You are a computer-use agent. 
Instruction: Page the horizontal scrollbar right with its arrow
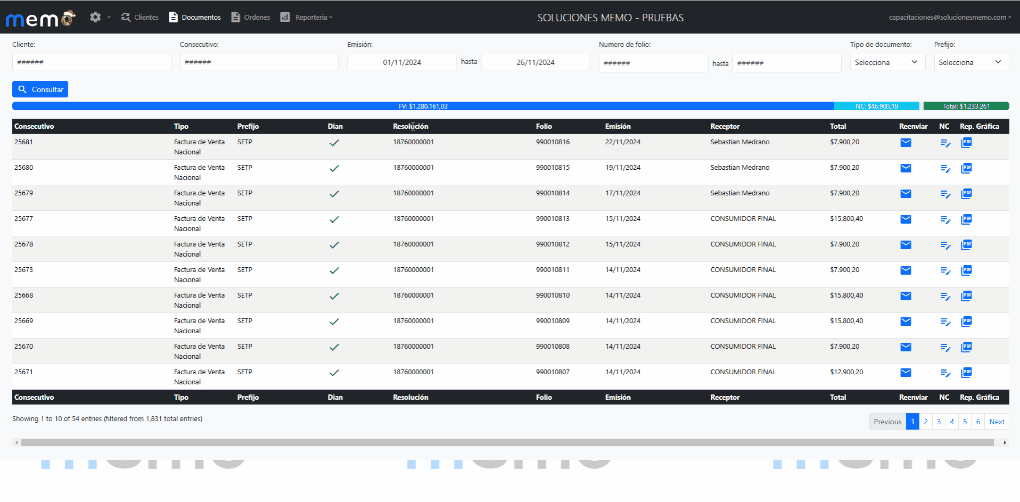1006,442
